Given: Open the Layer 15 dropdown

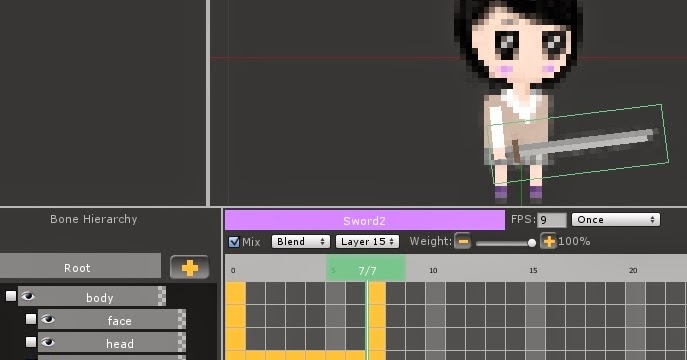Looking at the screenshot, I should click(x=367, y=242).
